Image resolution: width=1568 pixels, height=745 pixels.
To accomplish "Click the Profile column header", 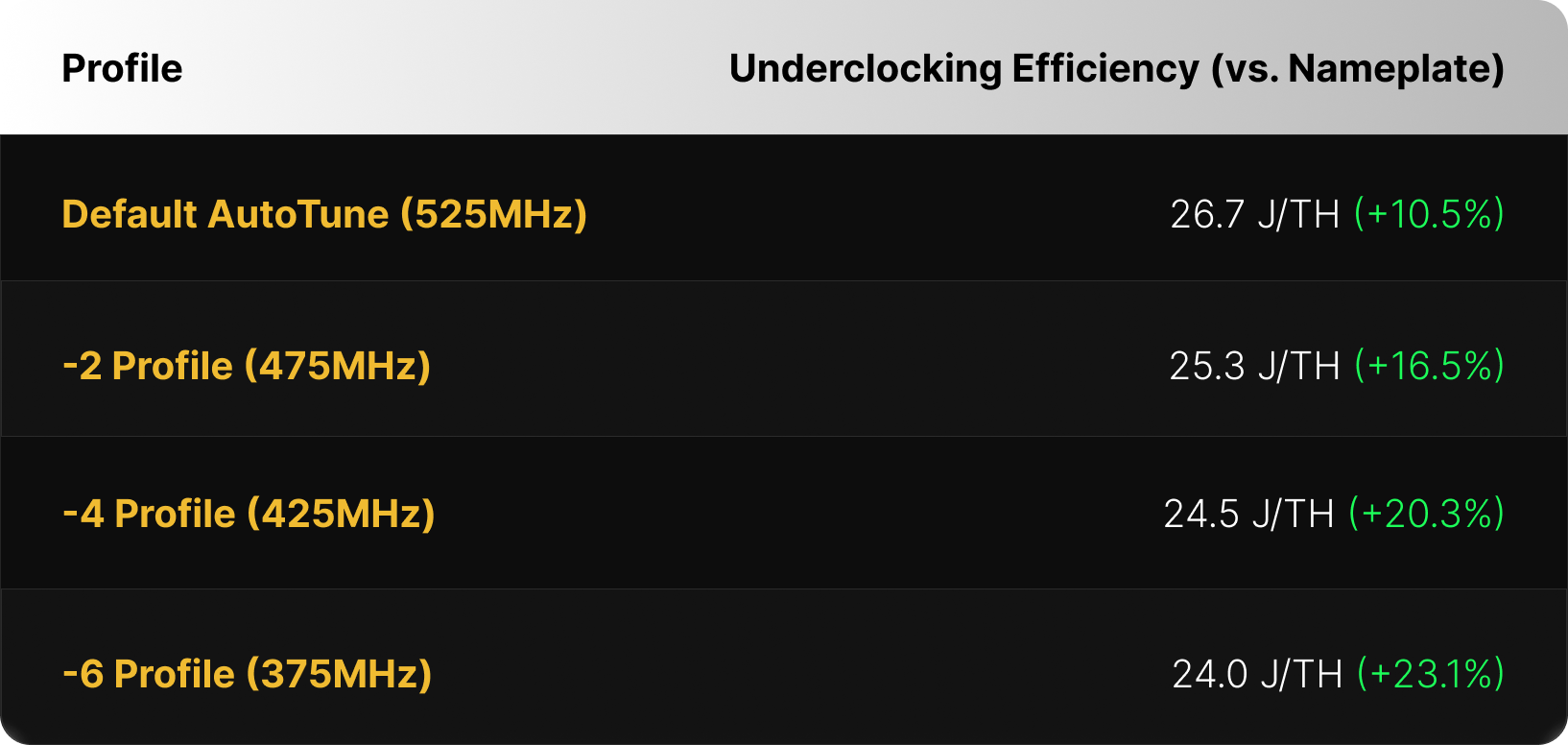I will click(122, 69).
